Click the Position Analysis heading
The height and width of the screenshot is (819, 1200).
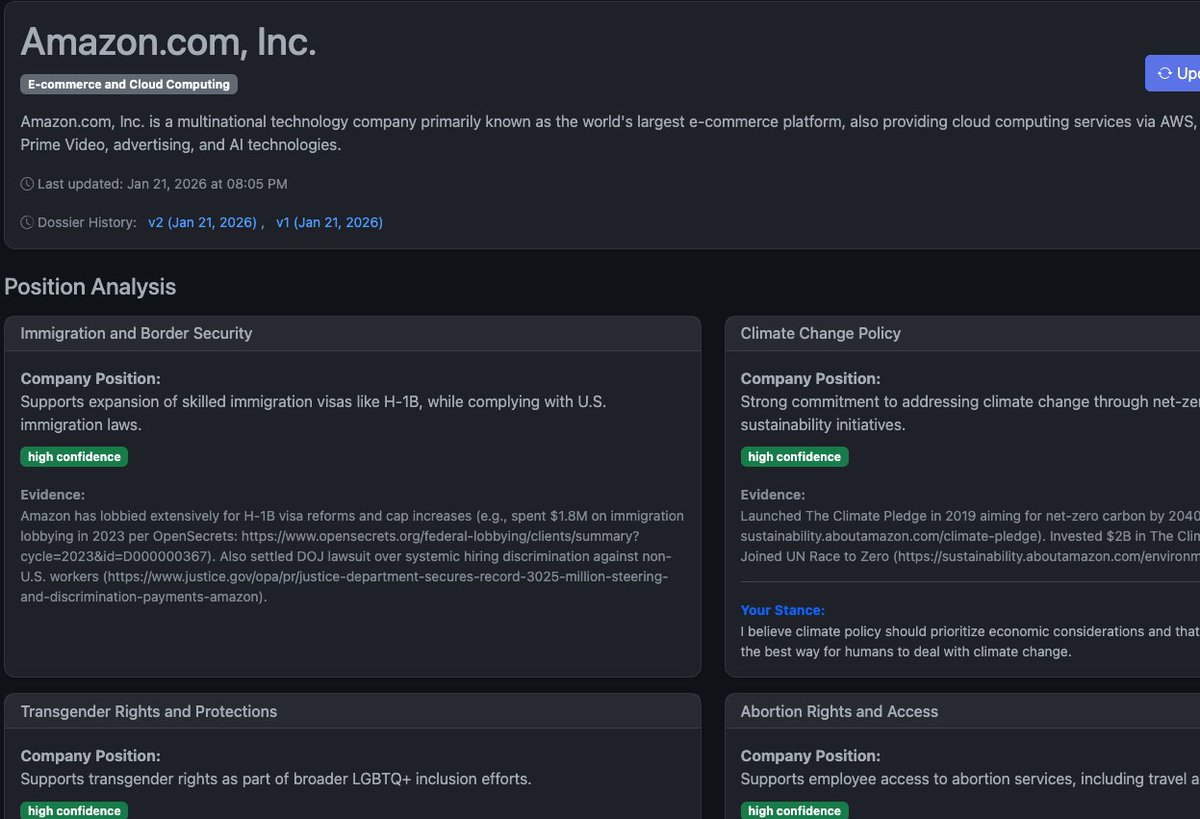point(90,287)
